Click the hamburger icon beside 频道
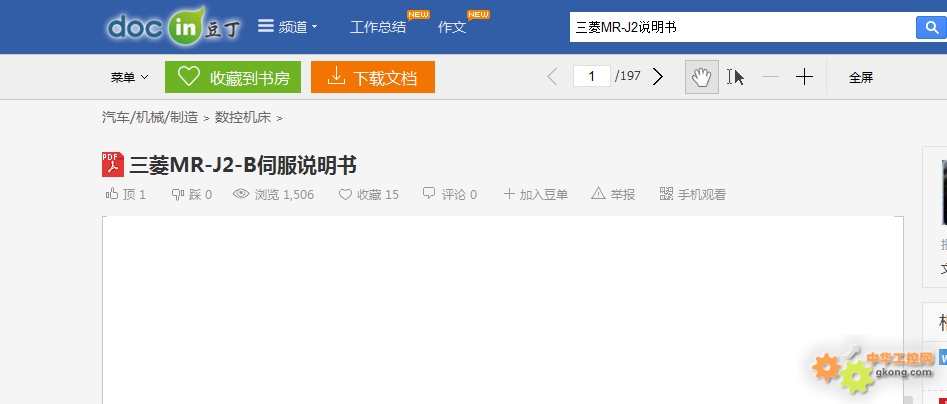 click(x=266, y=26)
